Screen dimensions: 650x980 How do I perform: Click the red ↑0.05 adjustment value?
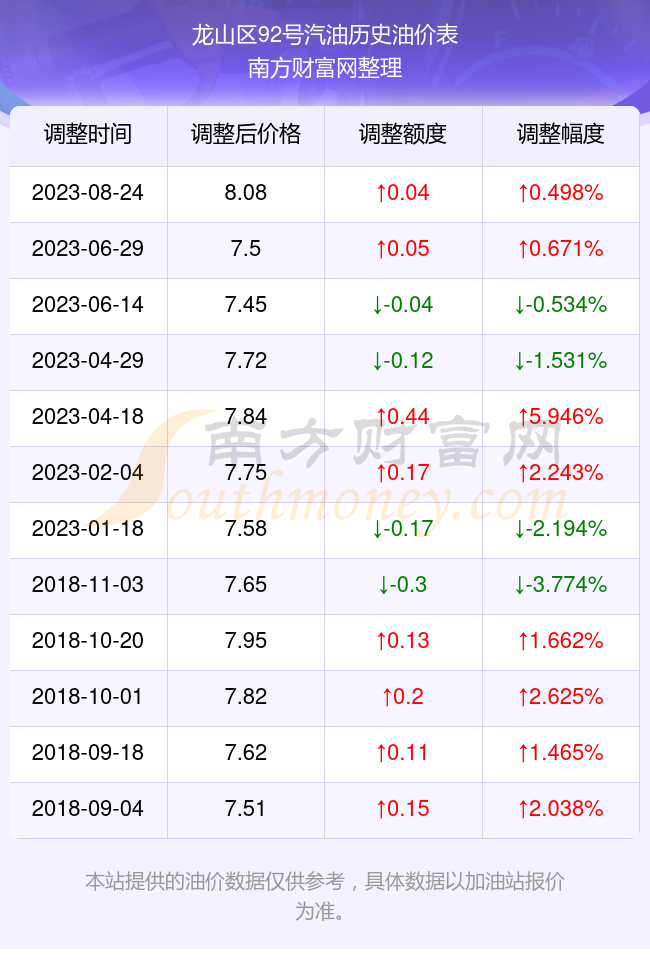[403, 249]
